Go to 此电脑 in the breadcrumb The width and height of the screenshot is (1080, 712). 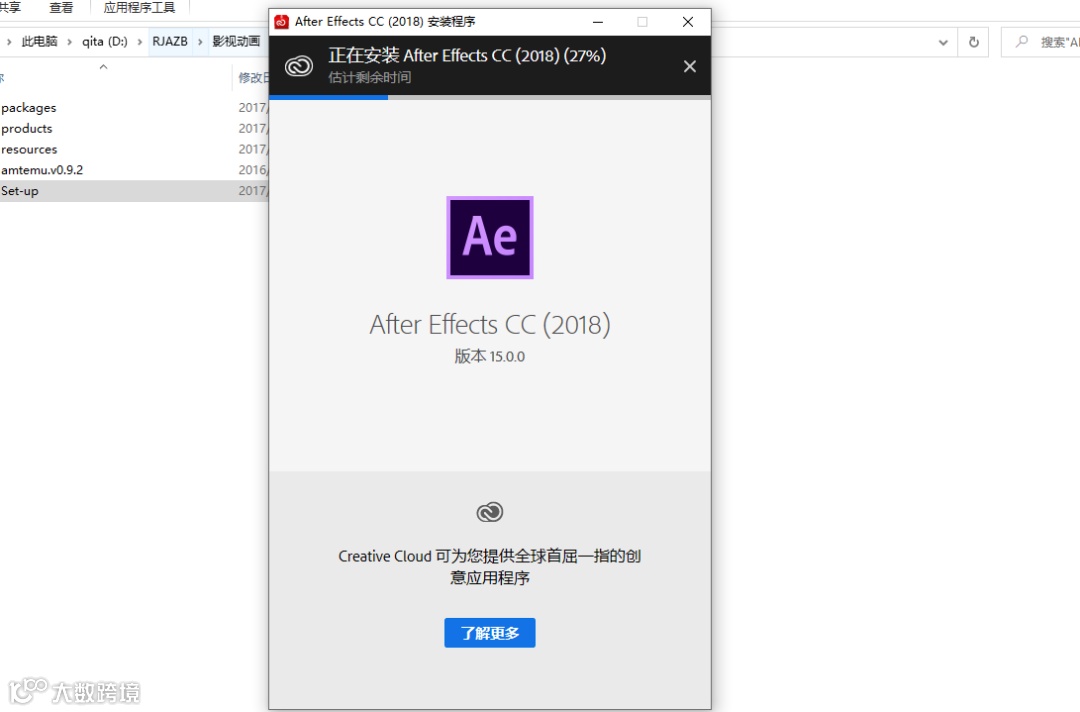pyautogui.click(x=39, y=41)
